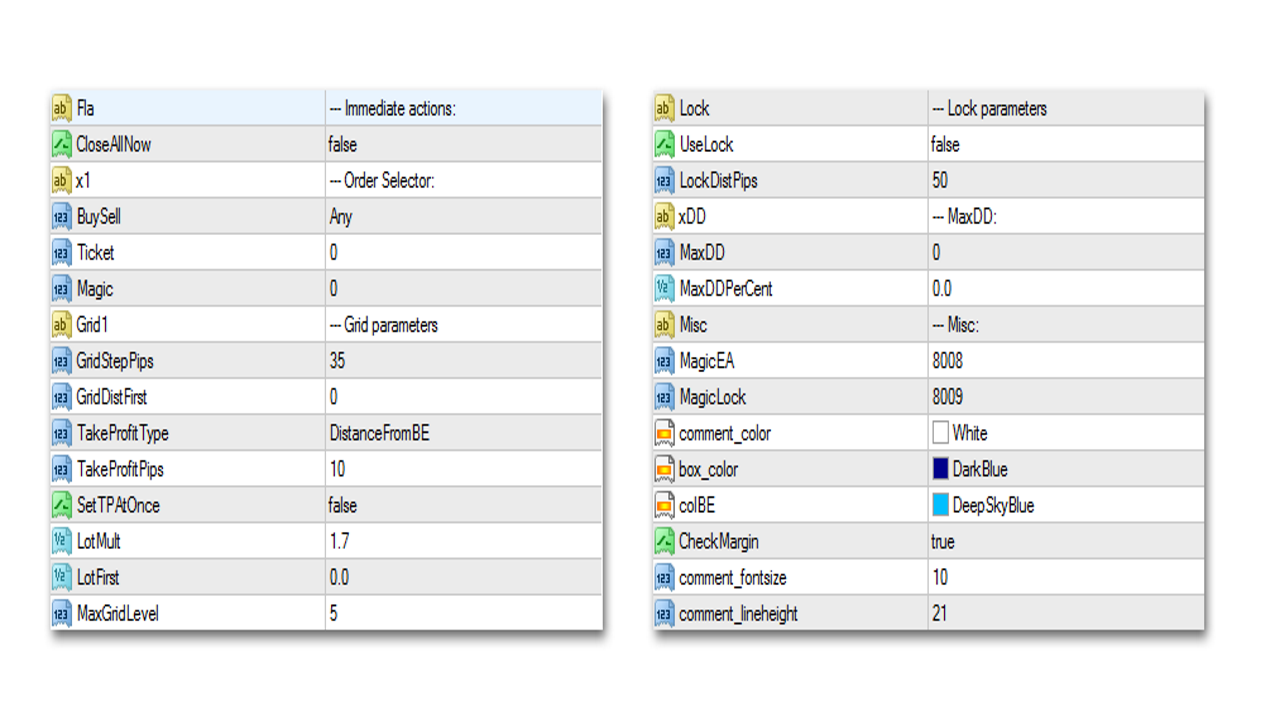Image resolution: width=1280 pixels, height=720 pixels.
Task: Select the Lock parameters header row
Action: pyautogui.click(x=928, y=109)
